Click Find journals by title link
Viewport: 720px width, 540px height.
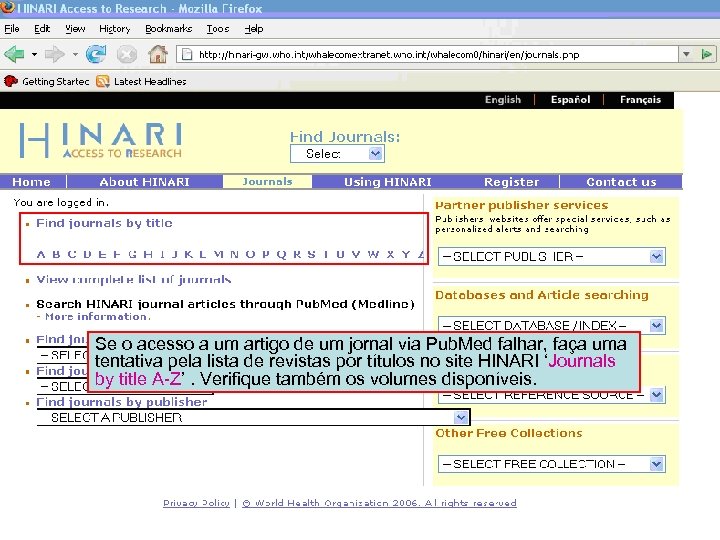click(x=104, y=223)
